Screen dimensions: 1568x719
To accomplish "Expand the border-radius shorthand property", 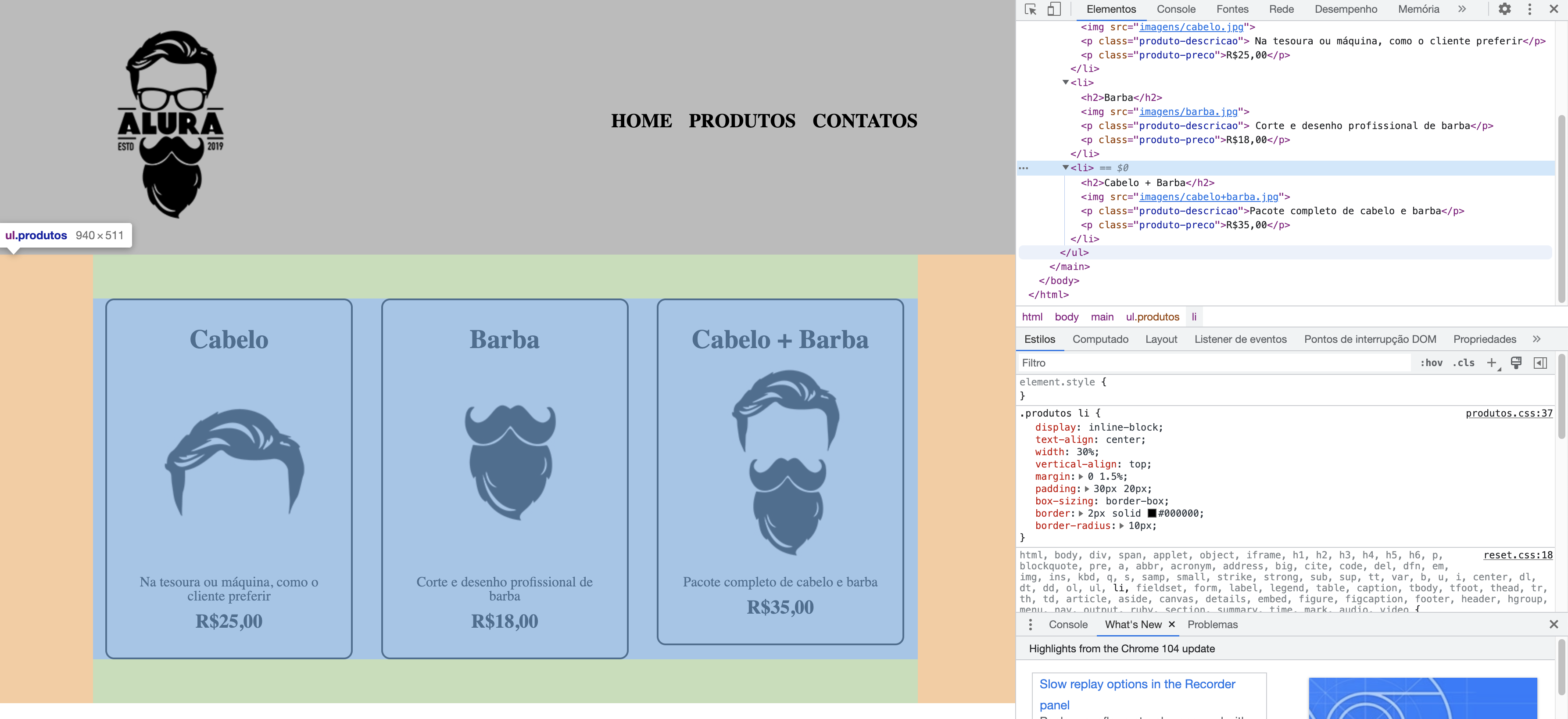I will click(1121, 526).
